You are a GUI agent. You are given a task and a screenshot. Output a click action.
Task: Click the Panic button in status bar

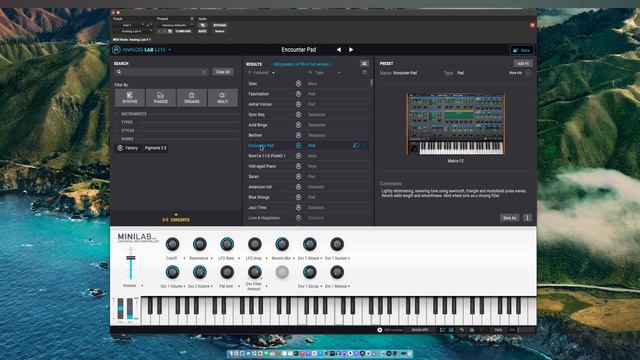(x=498, y=330)
